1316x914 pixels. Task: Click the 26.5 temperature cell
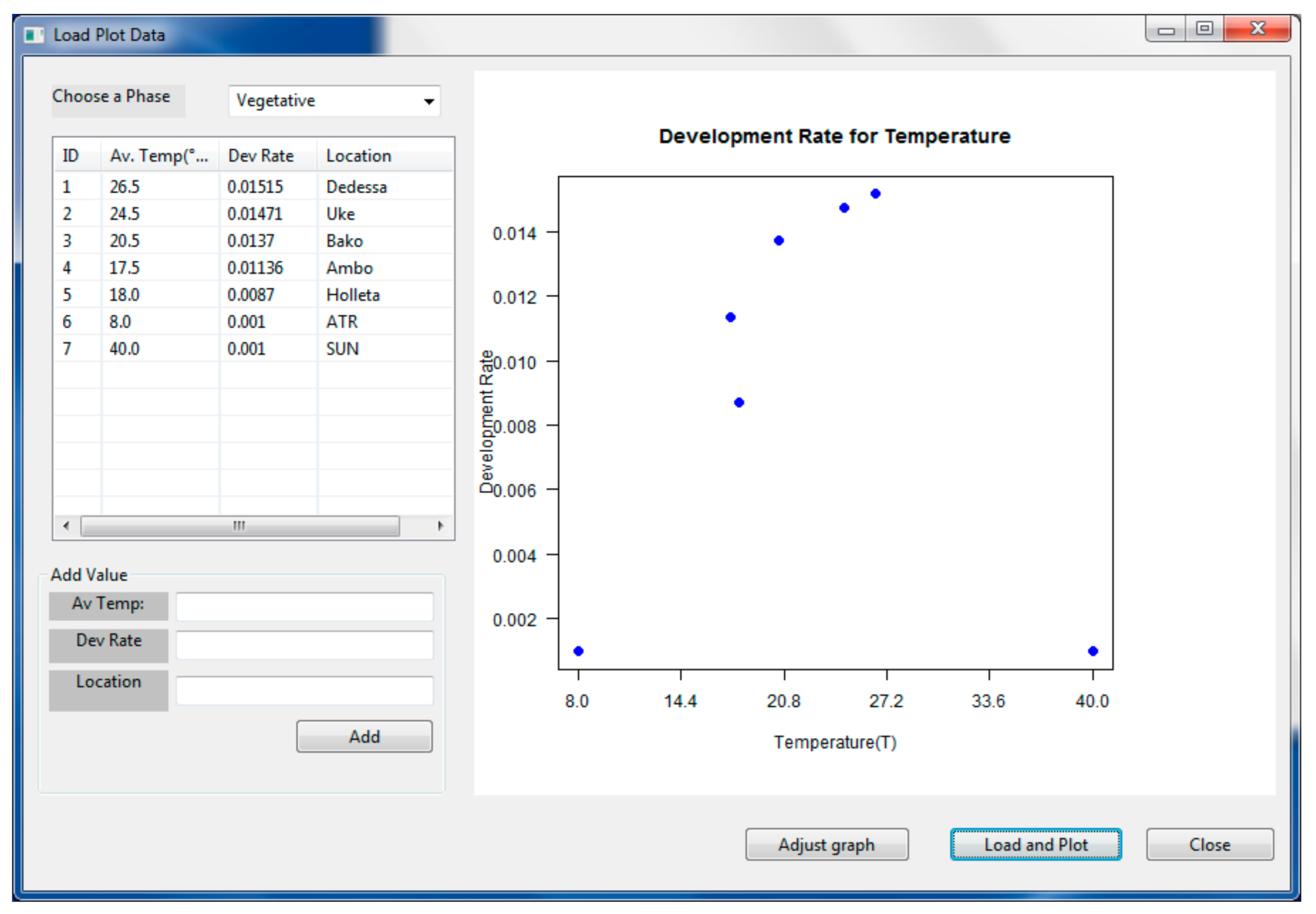(124, 187)
